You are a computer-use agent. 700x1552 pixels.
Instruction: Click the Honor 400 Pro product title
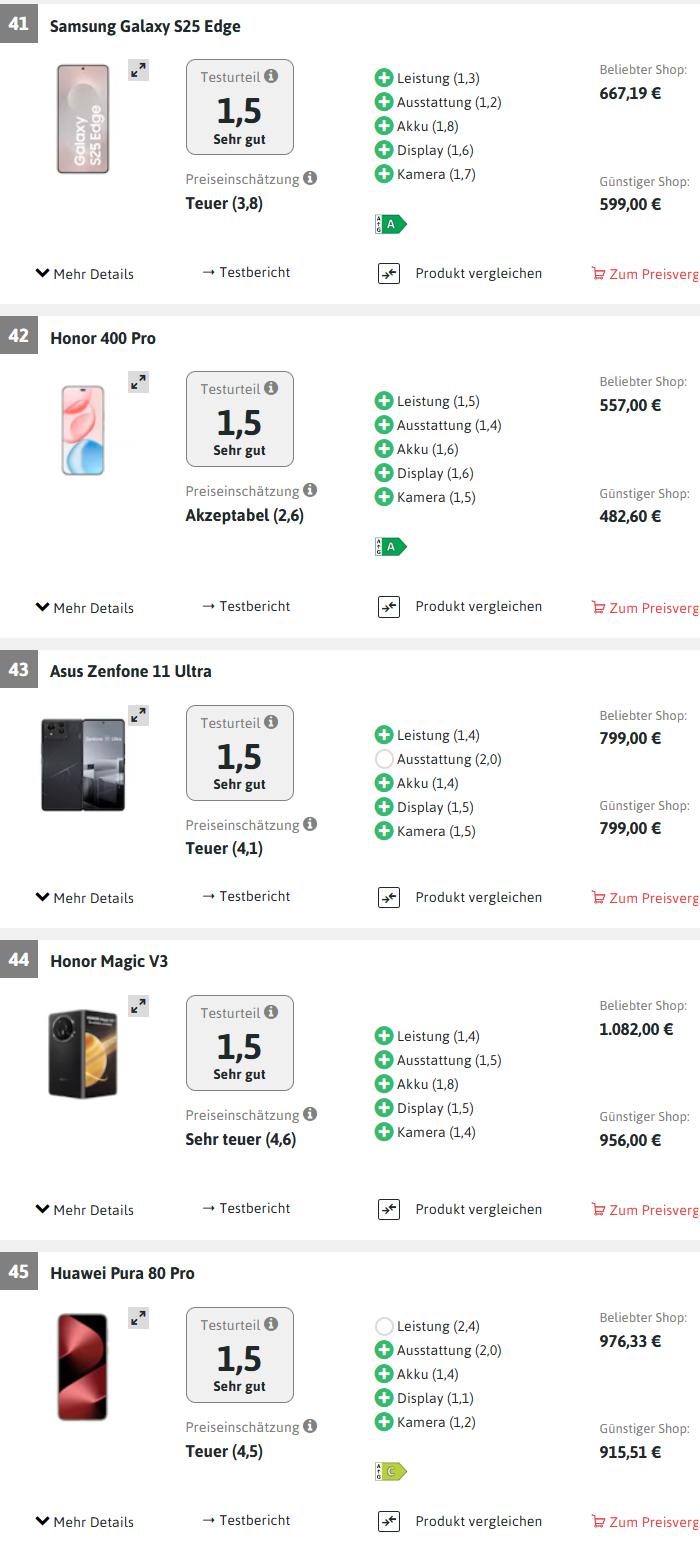point(103,338)
